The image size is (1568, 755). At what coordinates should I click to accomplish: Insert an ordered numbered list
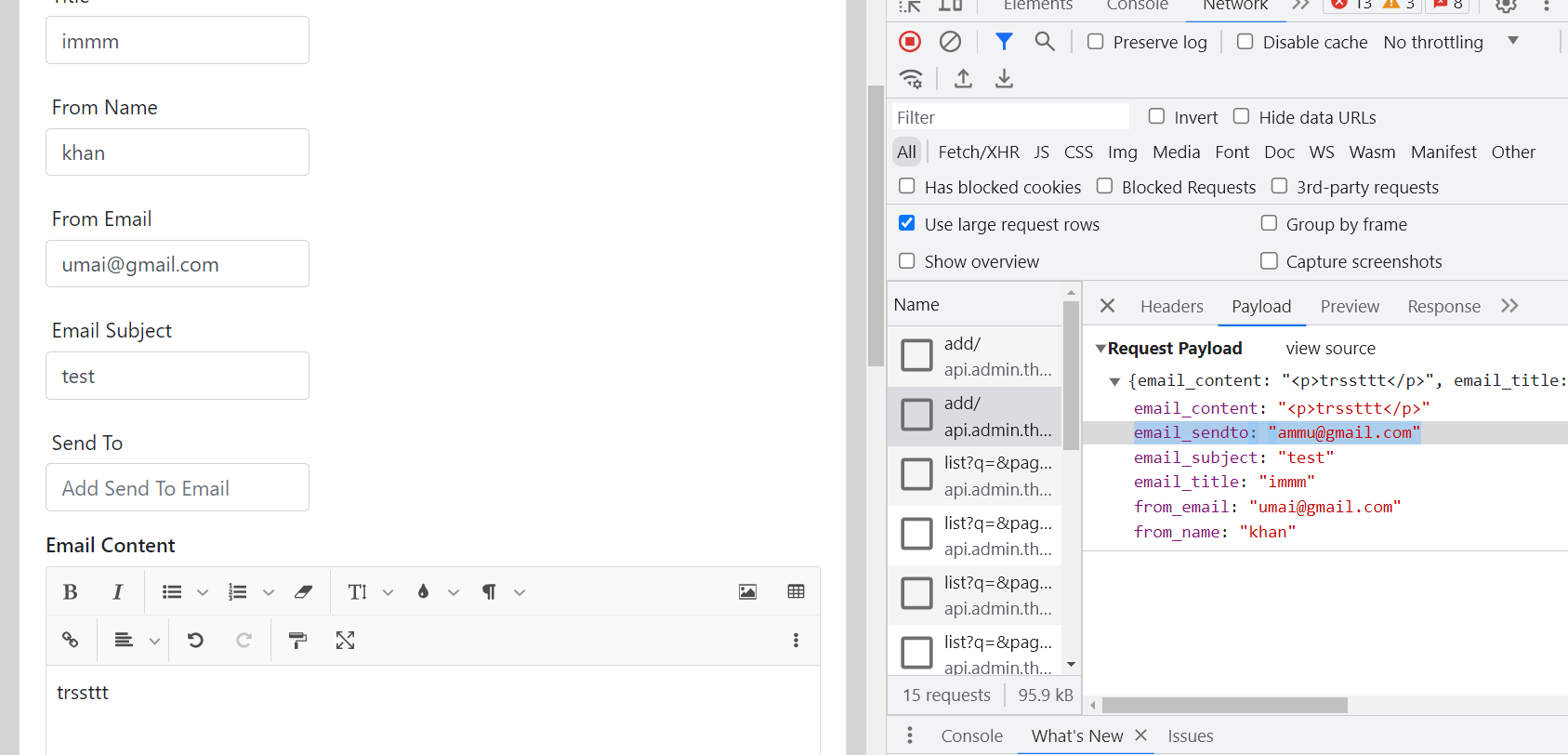click(x=238, y=592)
